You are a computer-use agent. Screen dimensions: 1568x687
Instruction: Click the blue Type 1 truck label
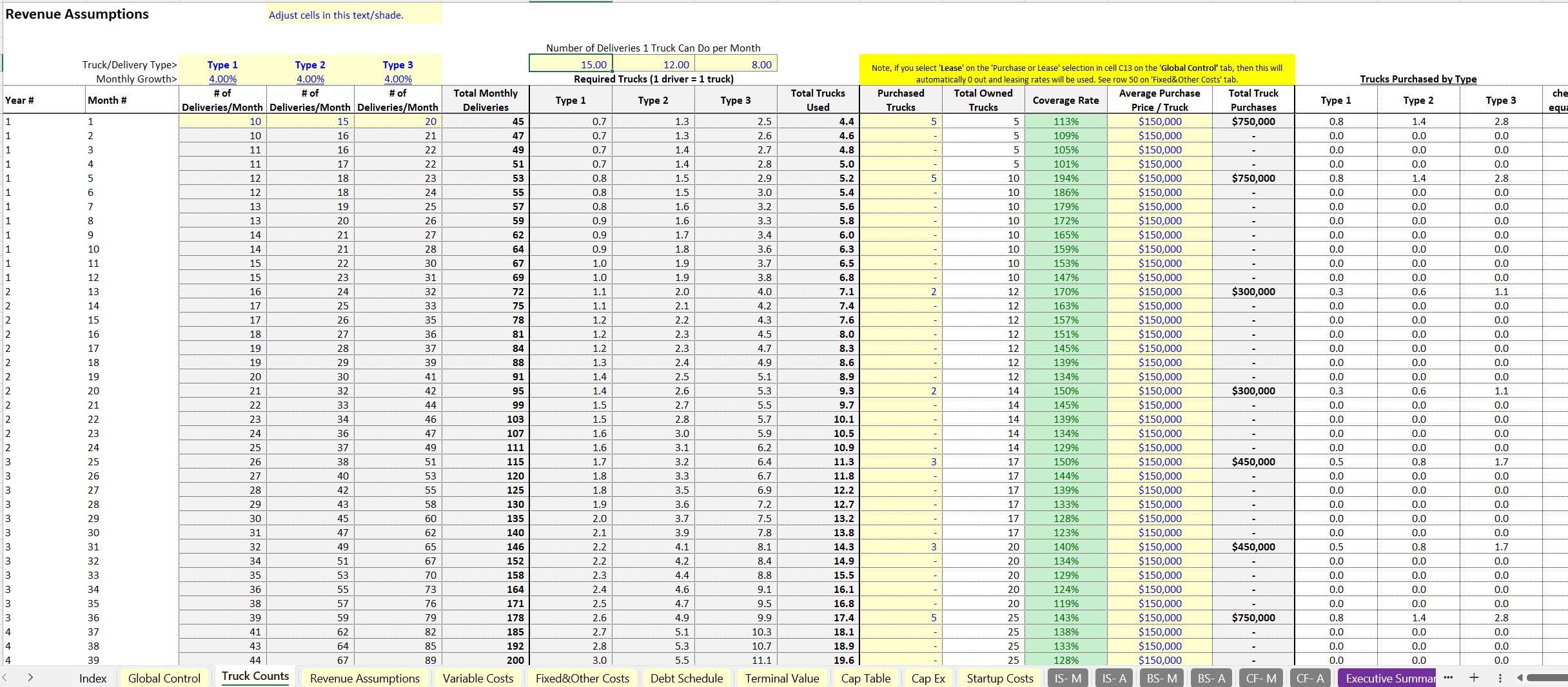(x=222, y=64)
